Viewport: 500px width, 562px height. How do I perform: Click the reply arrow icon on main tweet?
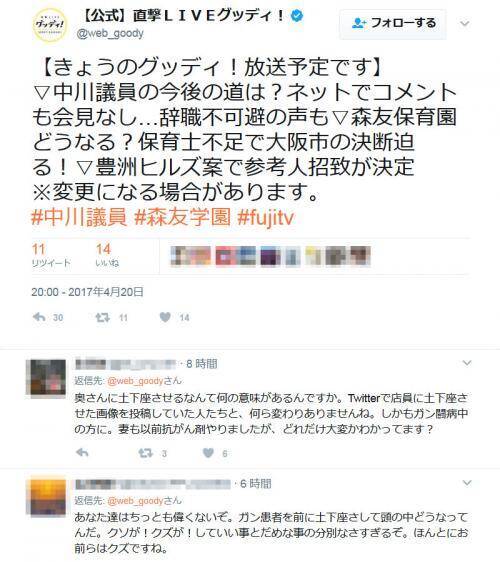pos(39,317)
